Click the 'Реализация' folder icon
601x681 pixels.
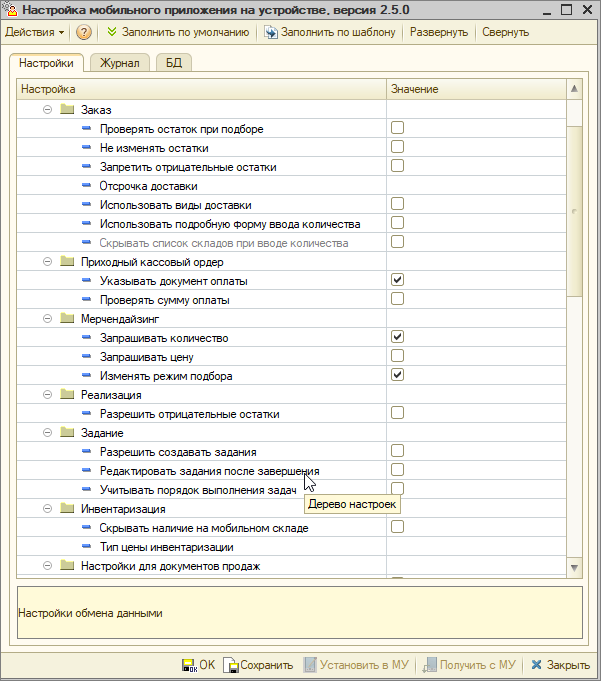point(67,394)
